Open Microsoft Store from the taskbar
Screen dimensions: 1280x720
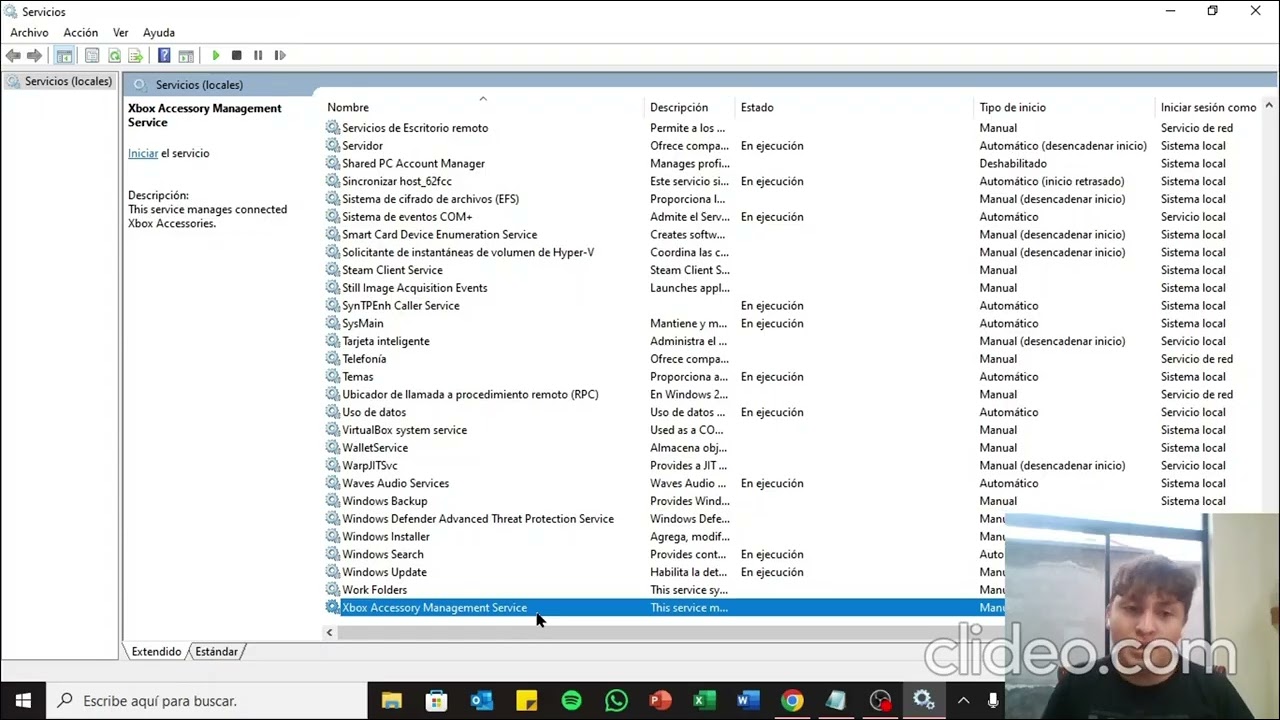tap(436, 701)
